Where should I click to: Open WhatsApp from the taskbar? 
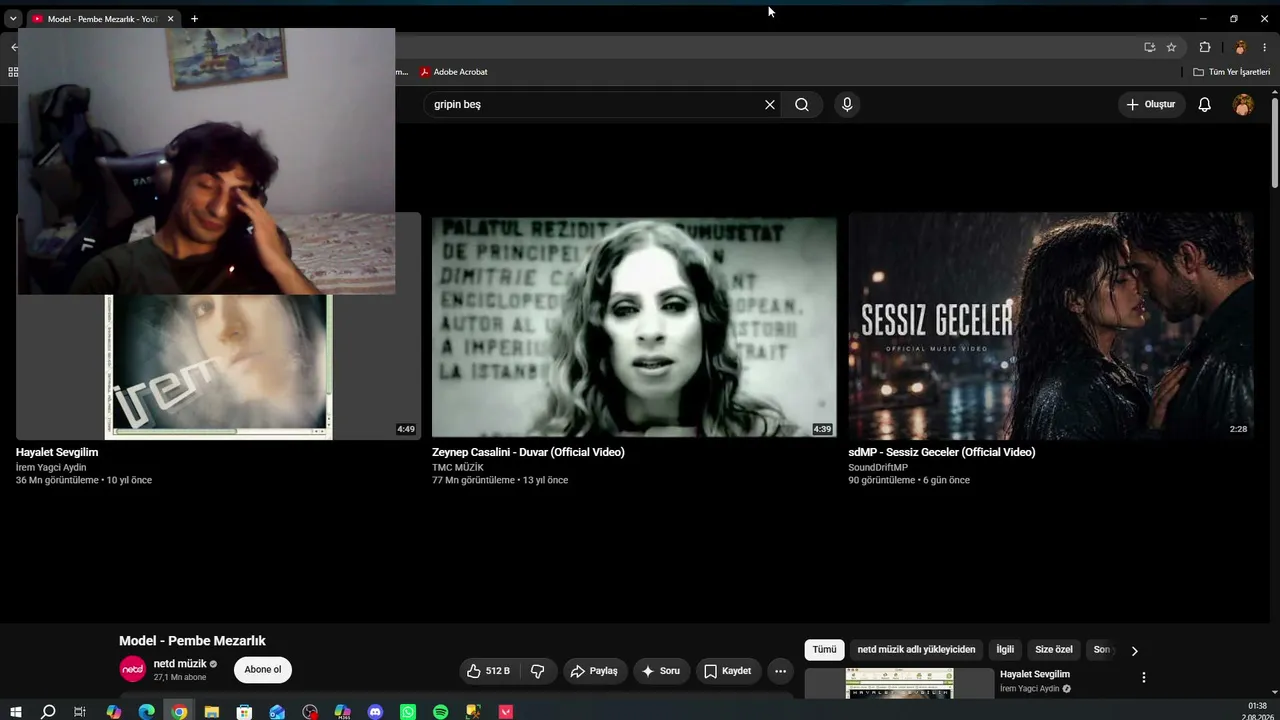point(408,712)
